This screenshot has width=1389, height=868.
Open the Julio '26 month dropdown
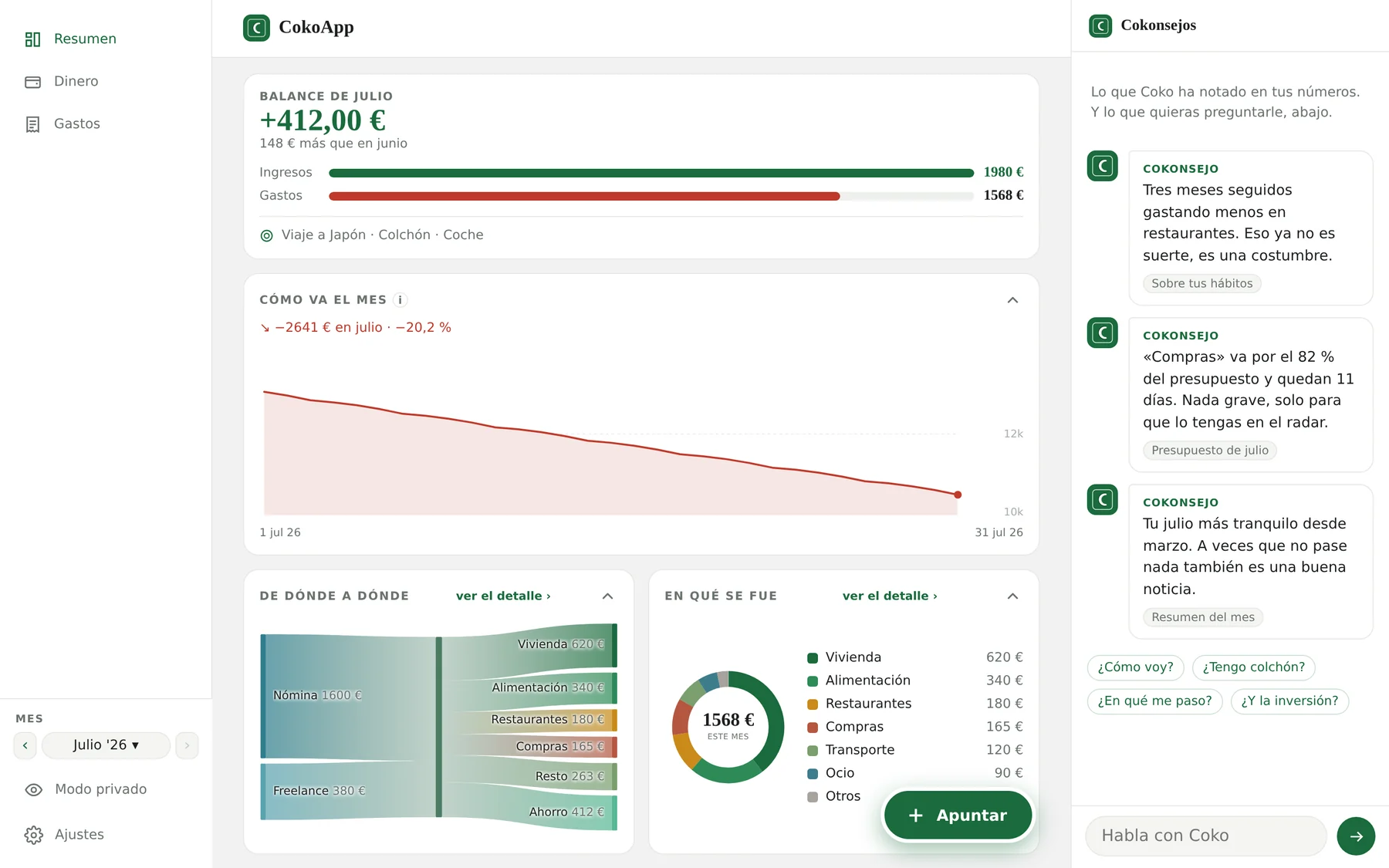[106, 745]
